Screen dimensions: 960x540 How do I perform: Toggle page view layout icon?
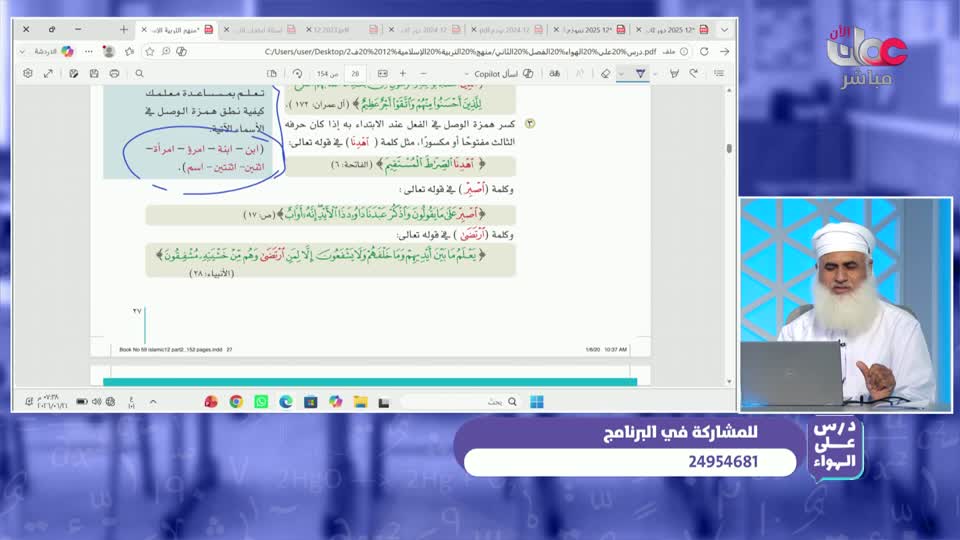[272, 73]
